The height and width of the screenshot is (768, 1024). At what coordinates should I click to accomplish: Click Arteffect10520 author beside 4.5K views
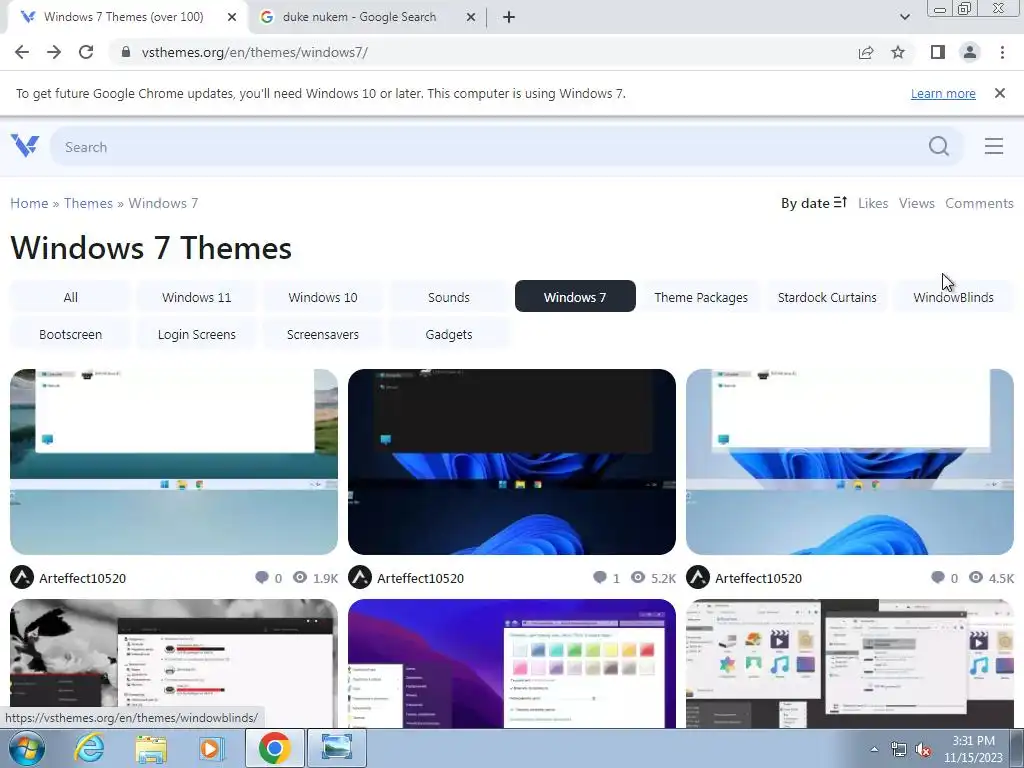point(758,578)
